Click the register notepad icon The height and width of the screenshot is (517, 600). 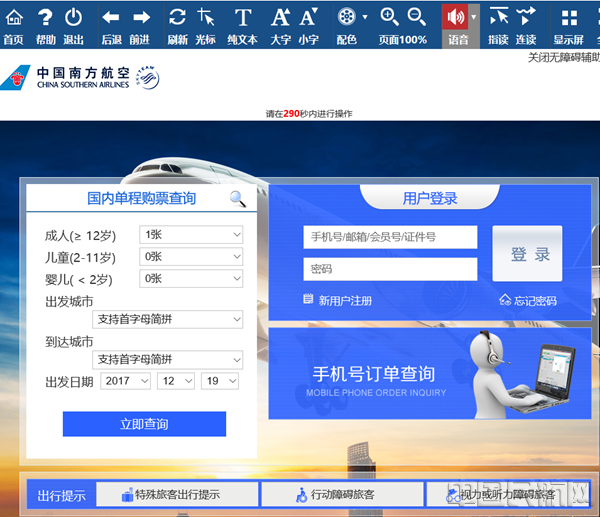click(x=308, y=299)
